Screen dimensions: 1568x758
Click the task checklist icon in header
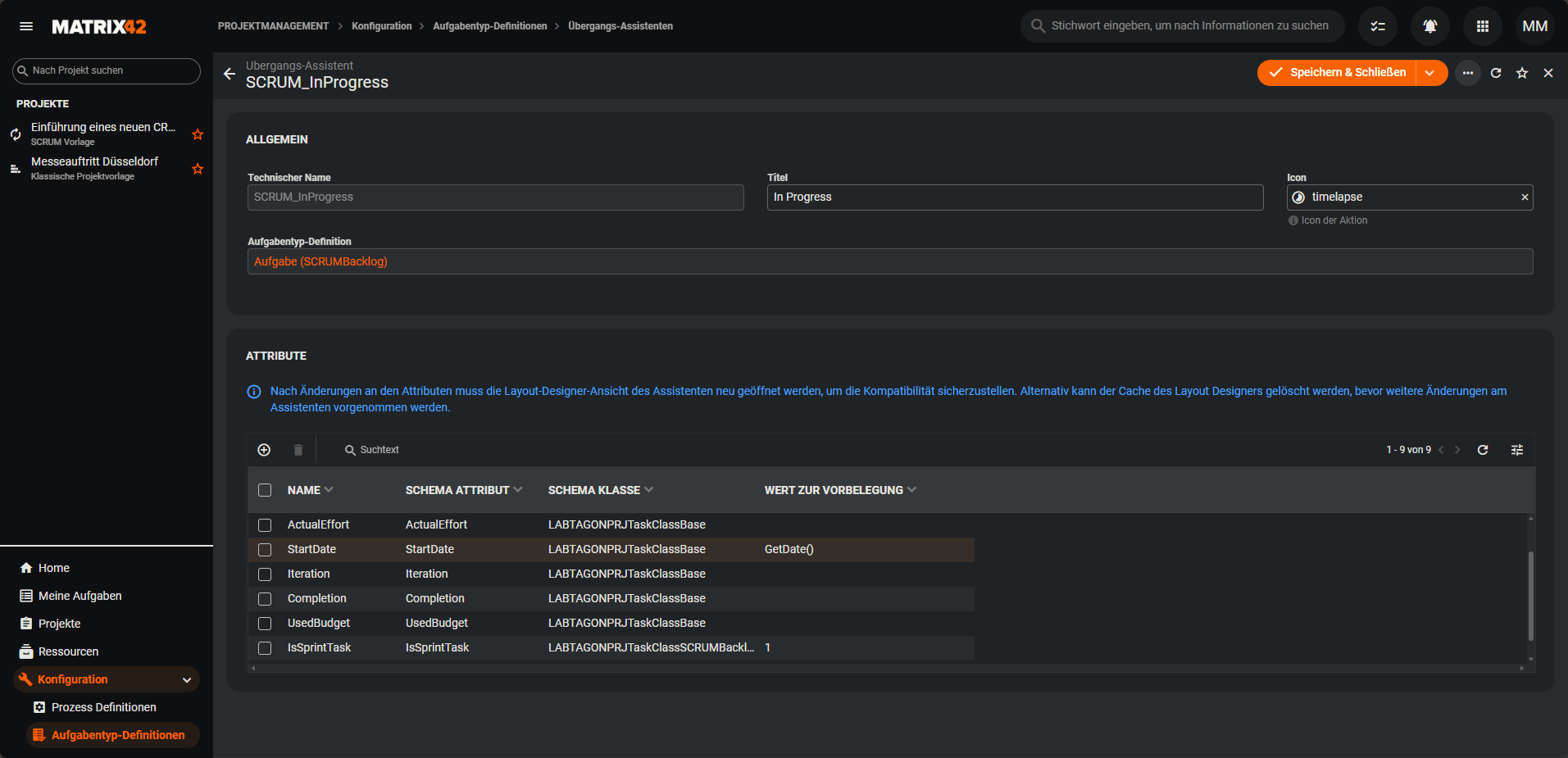click(1377, 26)
